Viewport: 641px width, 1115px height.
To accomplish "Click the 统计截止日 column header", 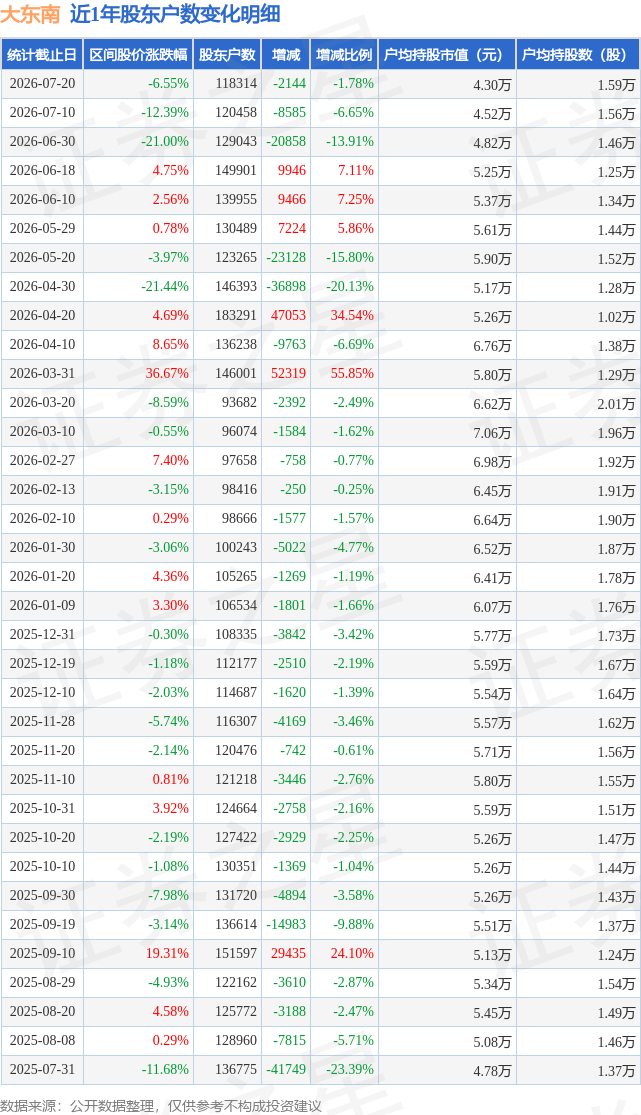I will coord(41,55).
